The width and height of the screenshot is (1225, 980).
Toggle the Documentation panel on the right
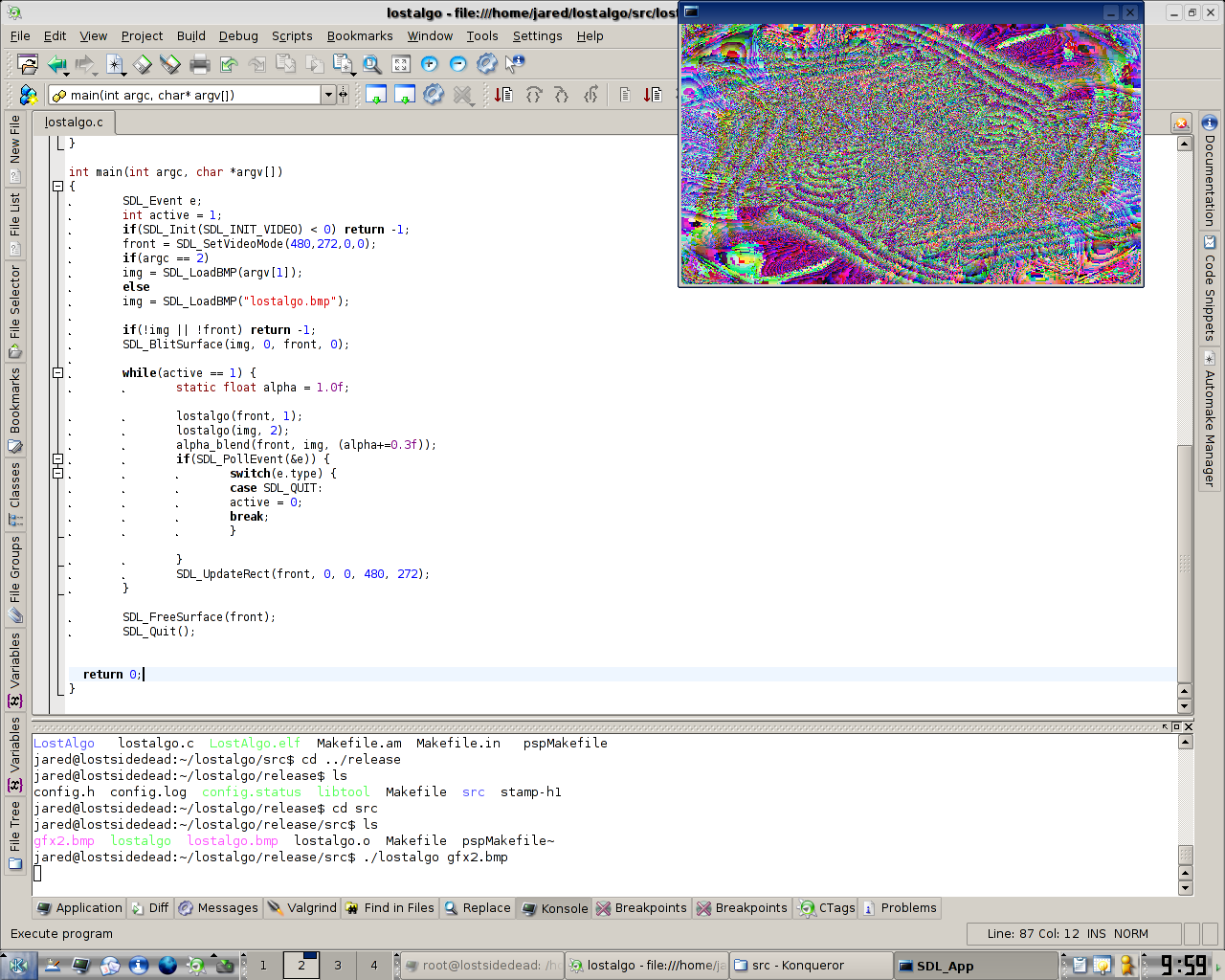click(1210, 170)
